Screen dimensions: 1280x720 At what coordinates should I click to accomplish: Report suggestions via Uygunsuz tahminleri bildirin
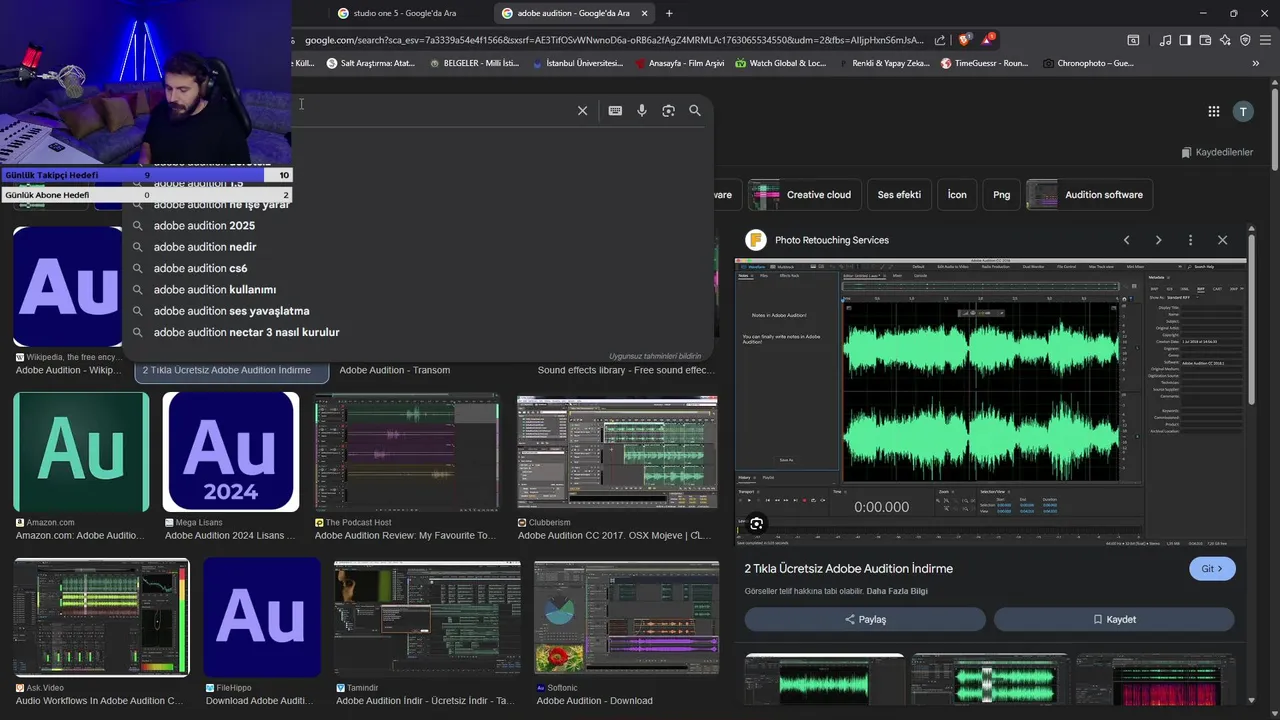(655, 356)
